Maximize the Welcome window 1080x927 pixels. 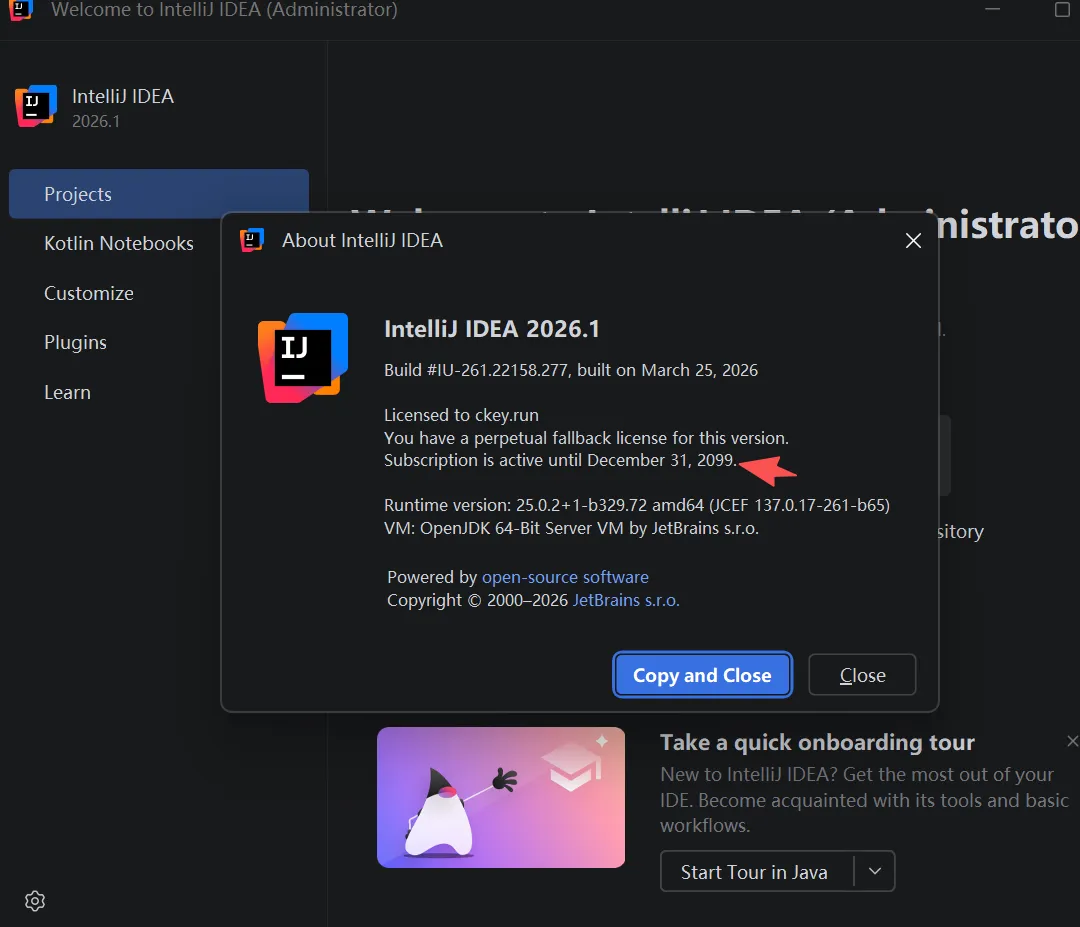(1062, 10)
